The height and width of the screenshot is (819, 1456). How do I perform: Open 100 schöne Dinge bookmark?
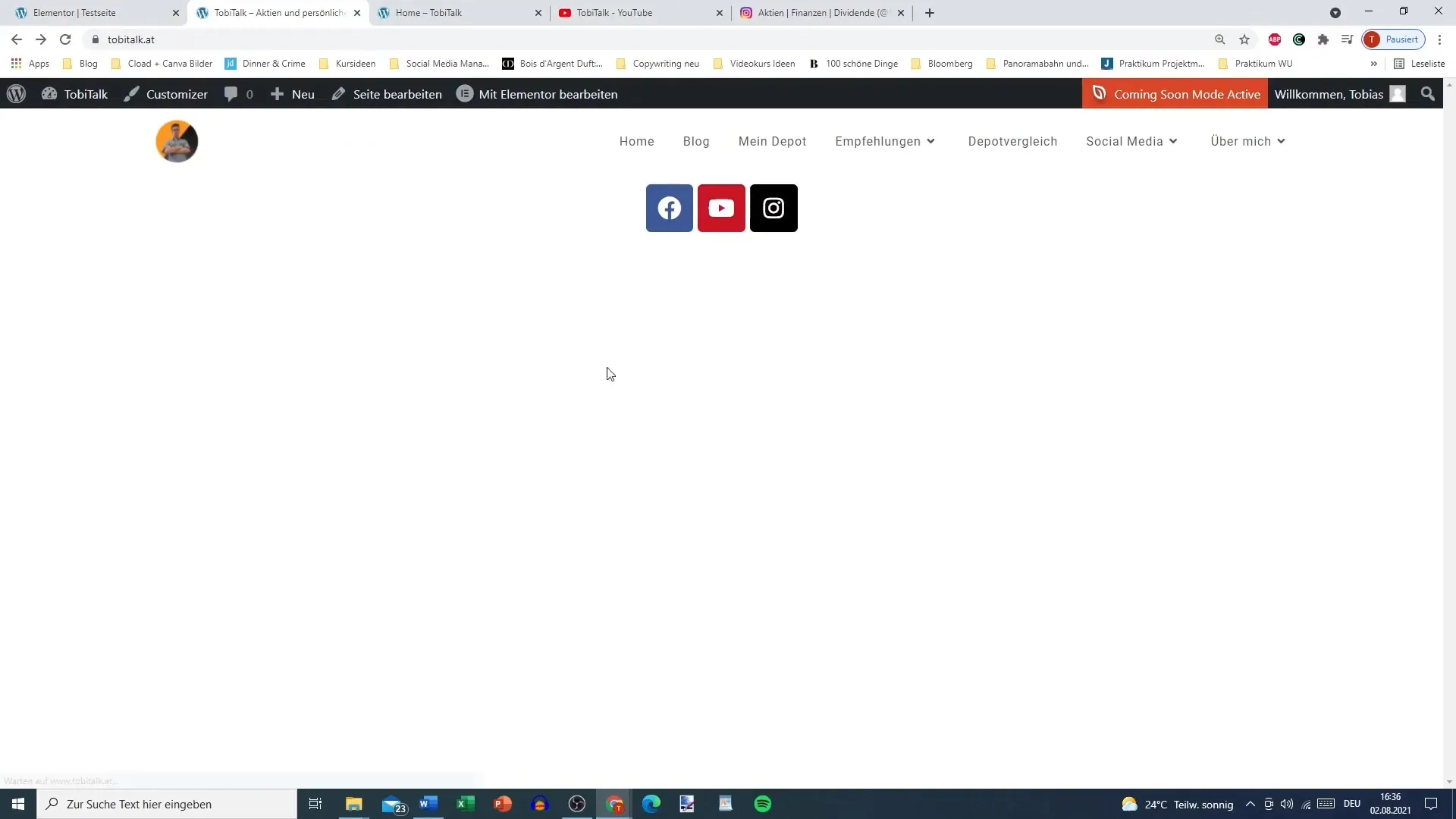click(x=853, y=64)
